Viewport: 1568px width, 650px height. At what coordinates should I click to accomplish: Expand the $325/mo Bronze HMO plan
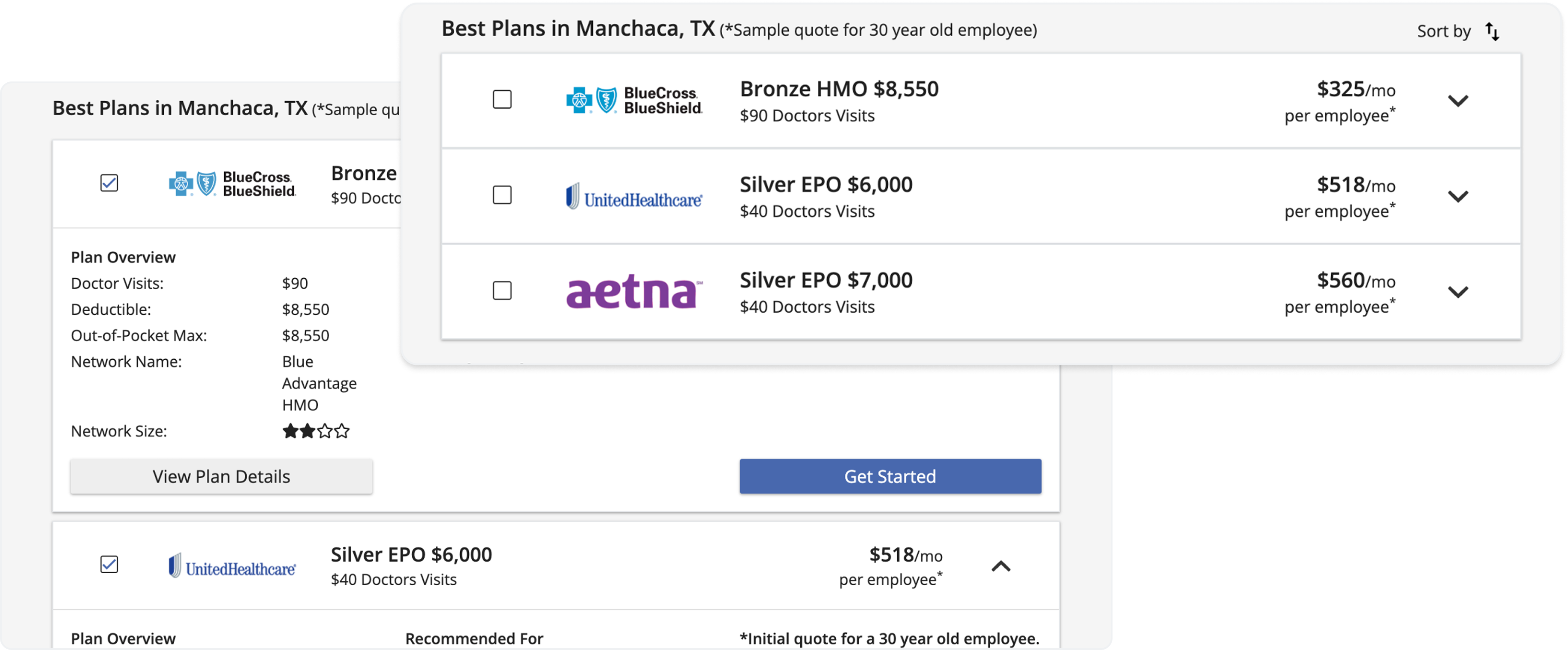point(1458,100)
